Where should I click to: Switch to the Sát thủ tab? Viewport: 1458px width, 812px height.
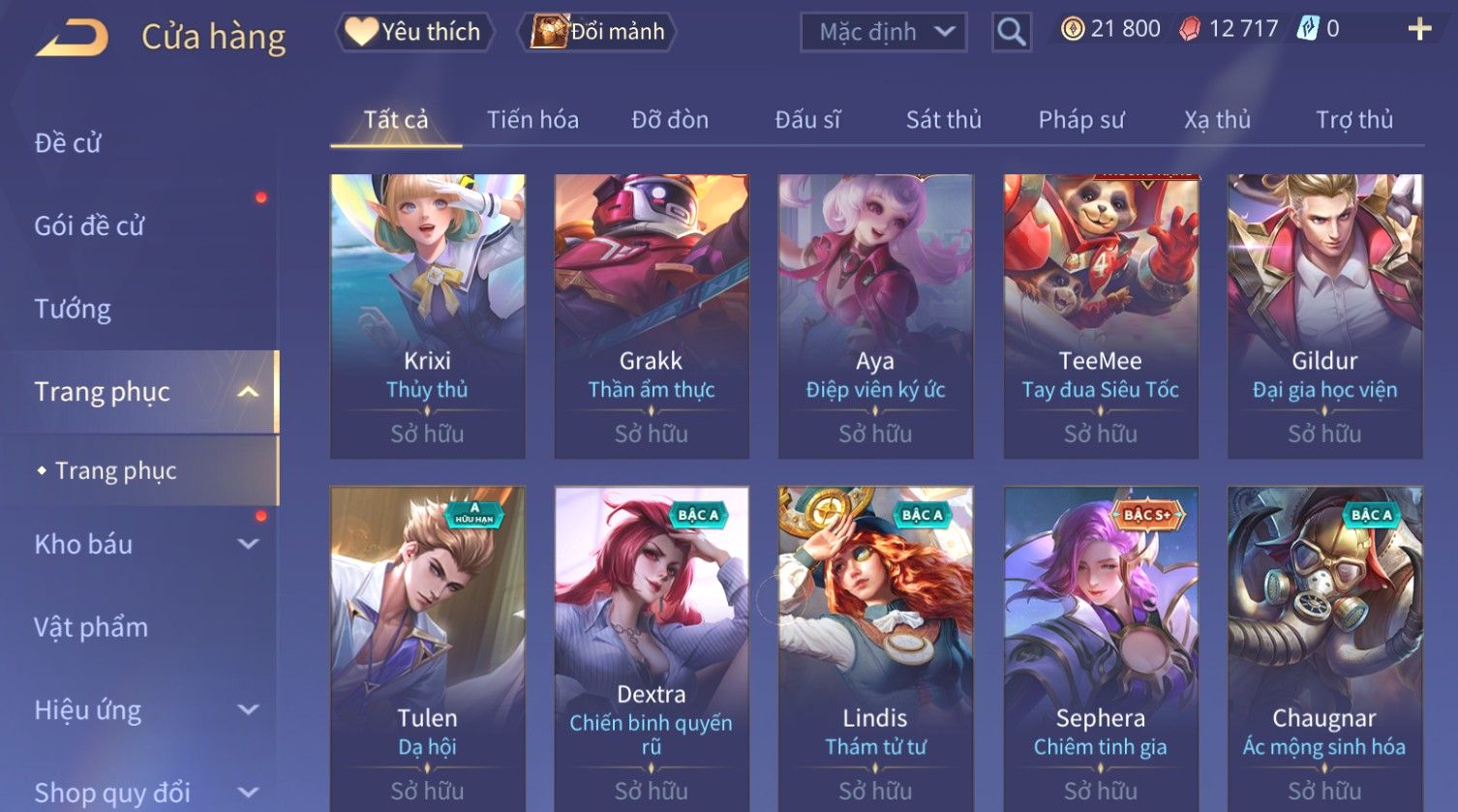tap(943, 120)
